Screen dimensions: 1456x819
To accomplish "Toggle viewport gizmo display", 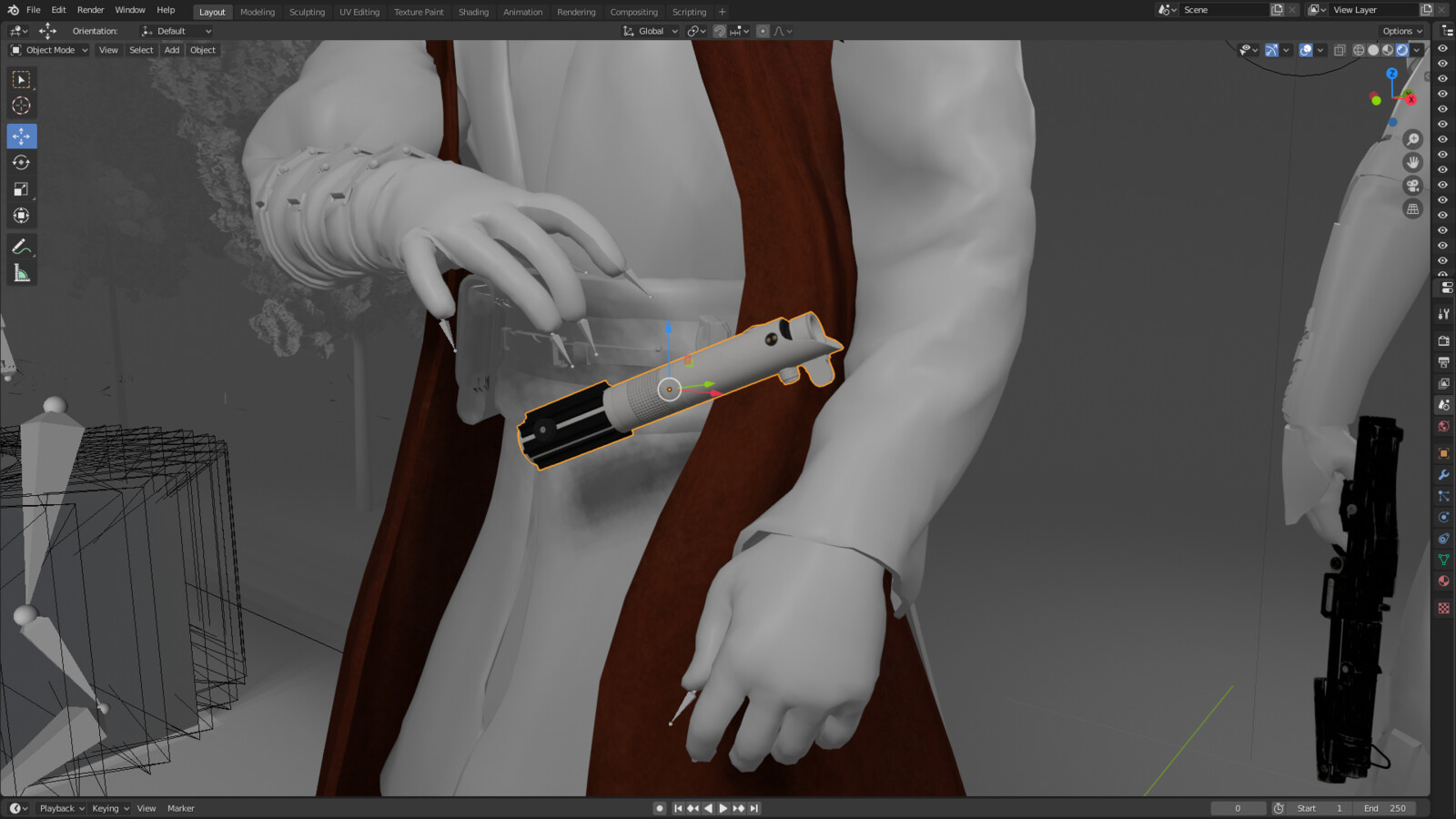I will click(x=1271, y=50).
